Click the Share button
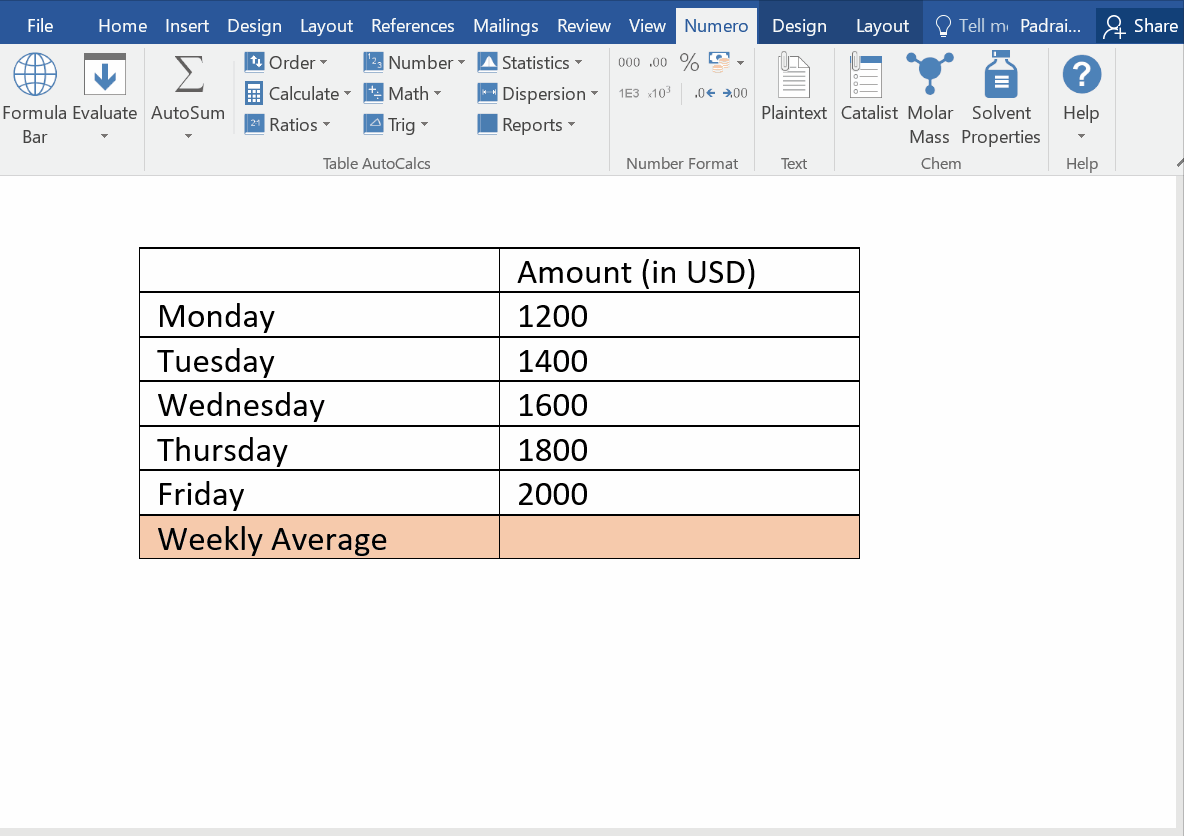The image size is (1184, 836). pyautogui.click(x=1140, y=26)
